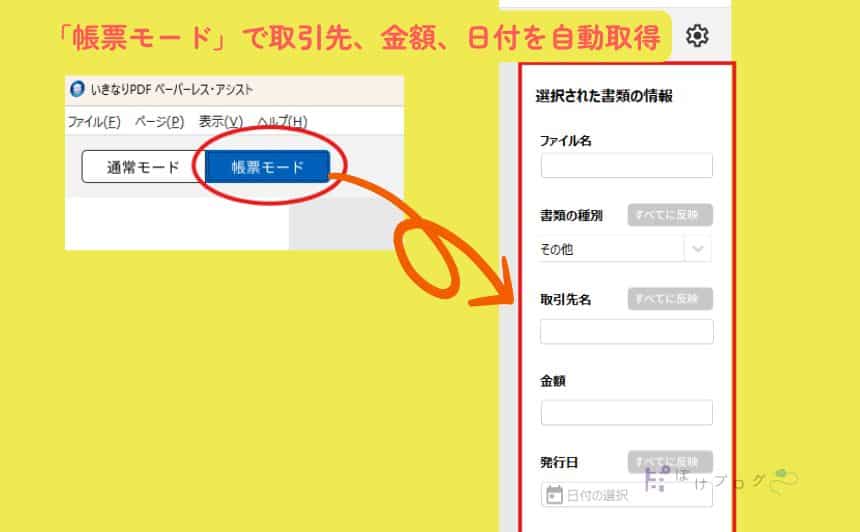Focus the 金額 input field
Screen dimensions: 860x532
click(627, 412)
